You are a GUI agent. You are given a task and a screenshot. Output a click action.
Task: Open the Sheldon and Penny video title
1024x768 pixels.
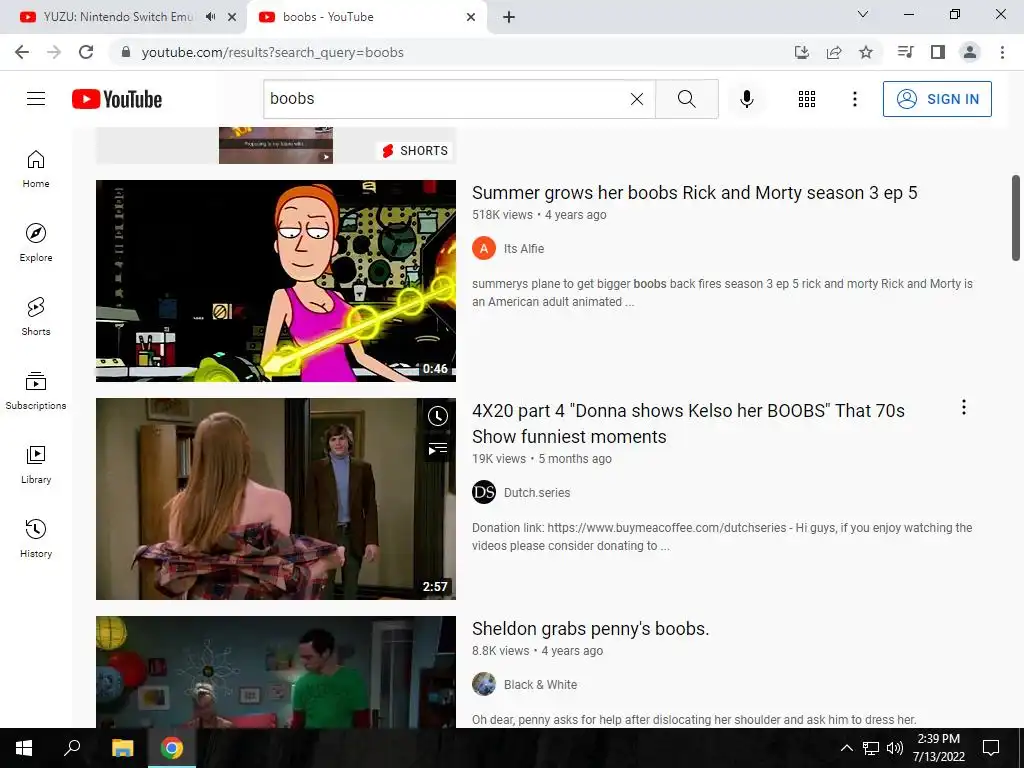pyautogui.click(x=590, y=629)
